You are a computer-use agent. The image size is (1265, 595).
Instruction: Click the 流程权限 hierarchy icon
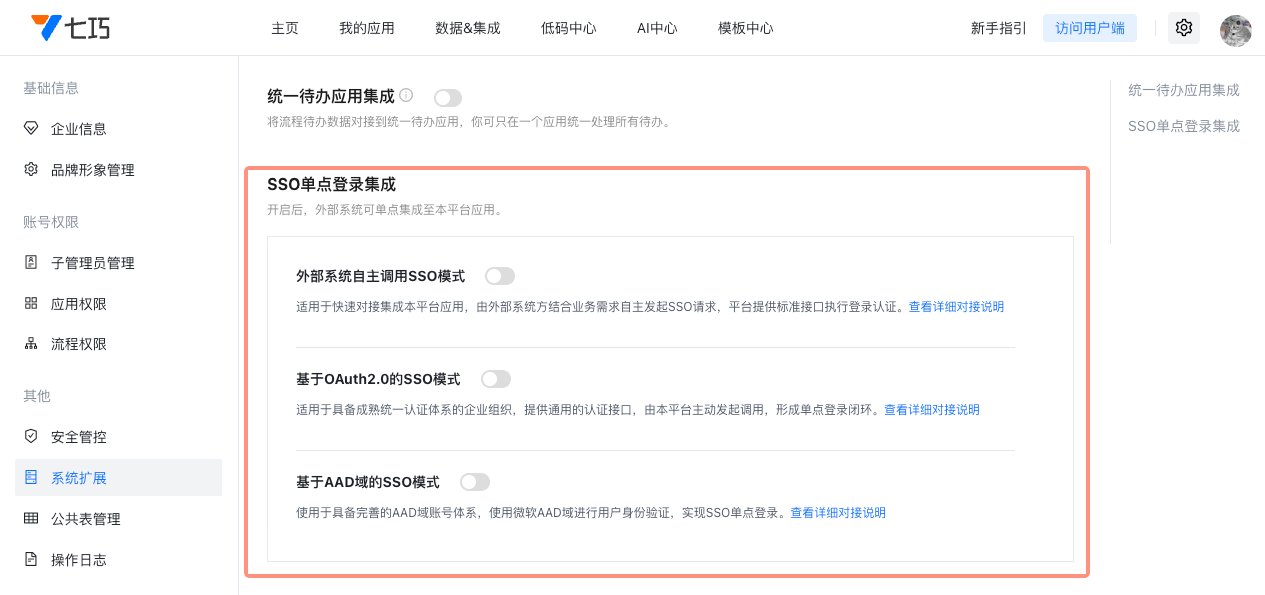click(31, 345)
